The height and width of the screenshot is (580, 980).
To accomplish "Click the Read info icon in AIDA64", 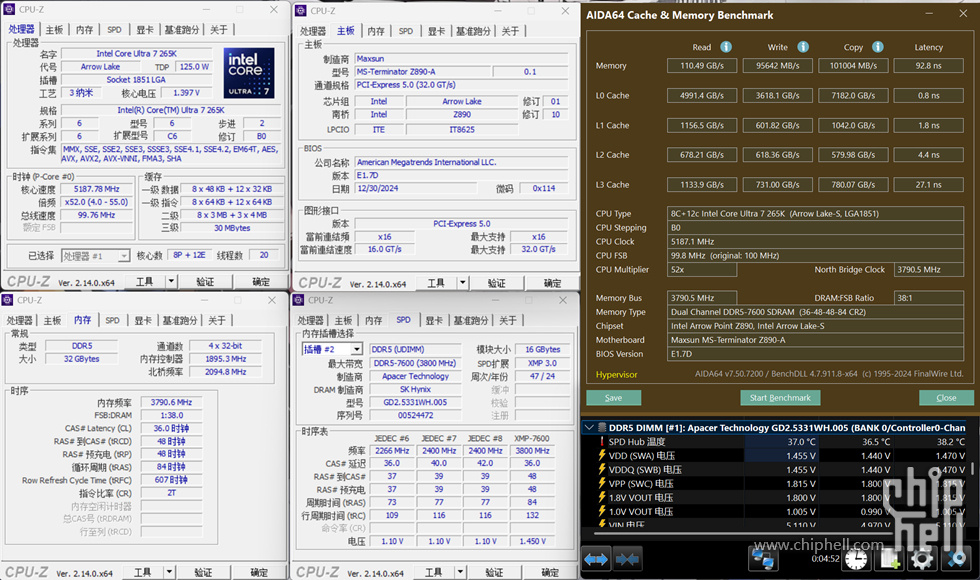I will point(726,47).
